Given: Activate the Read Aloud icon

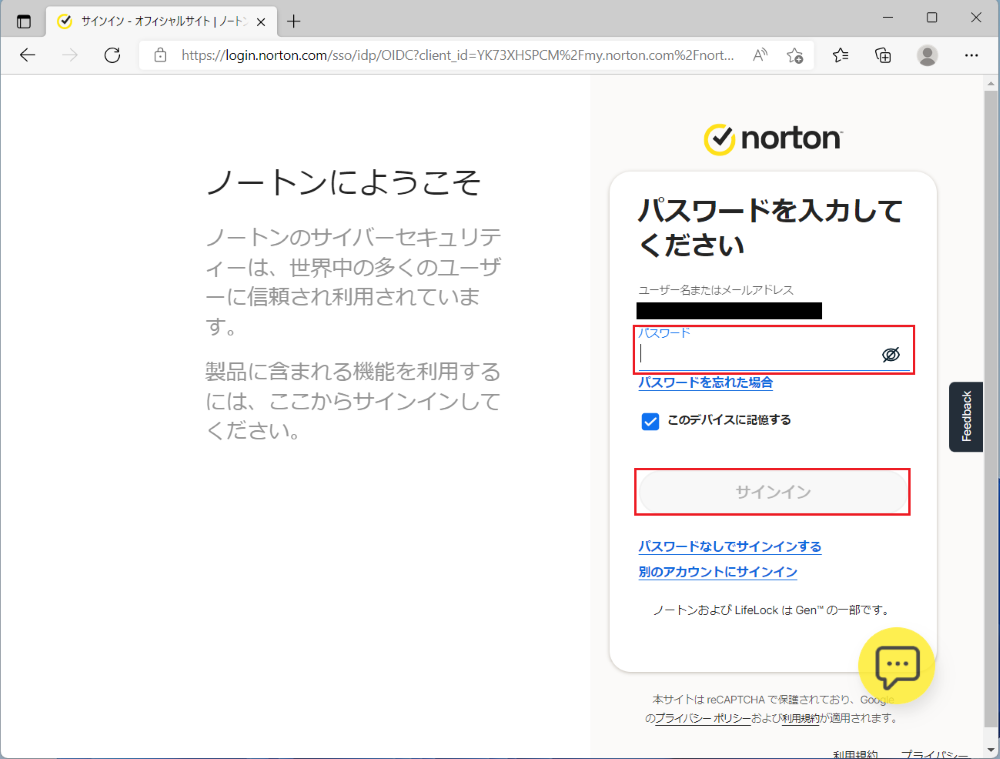Looking at the screenshot, I should point(760,55).
